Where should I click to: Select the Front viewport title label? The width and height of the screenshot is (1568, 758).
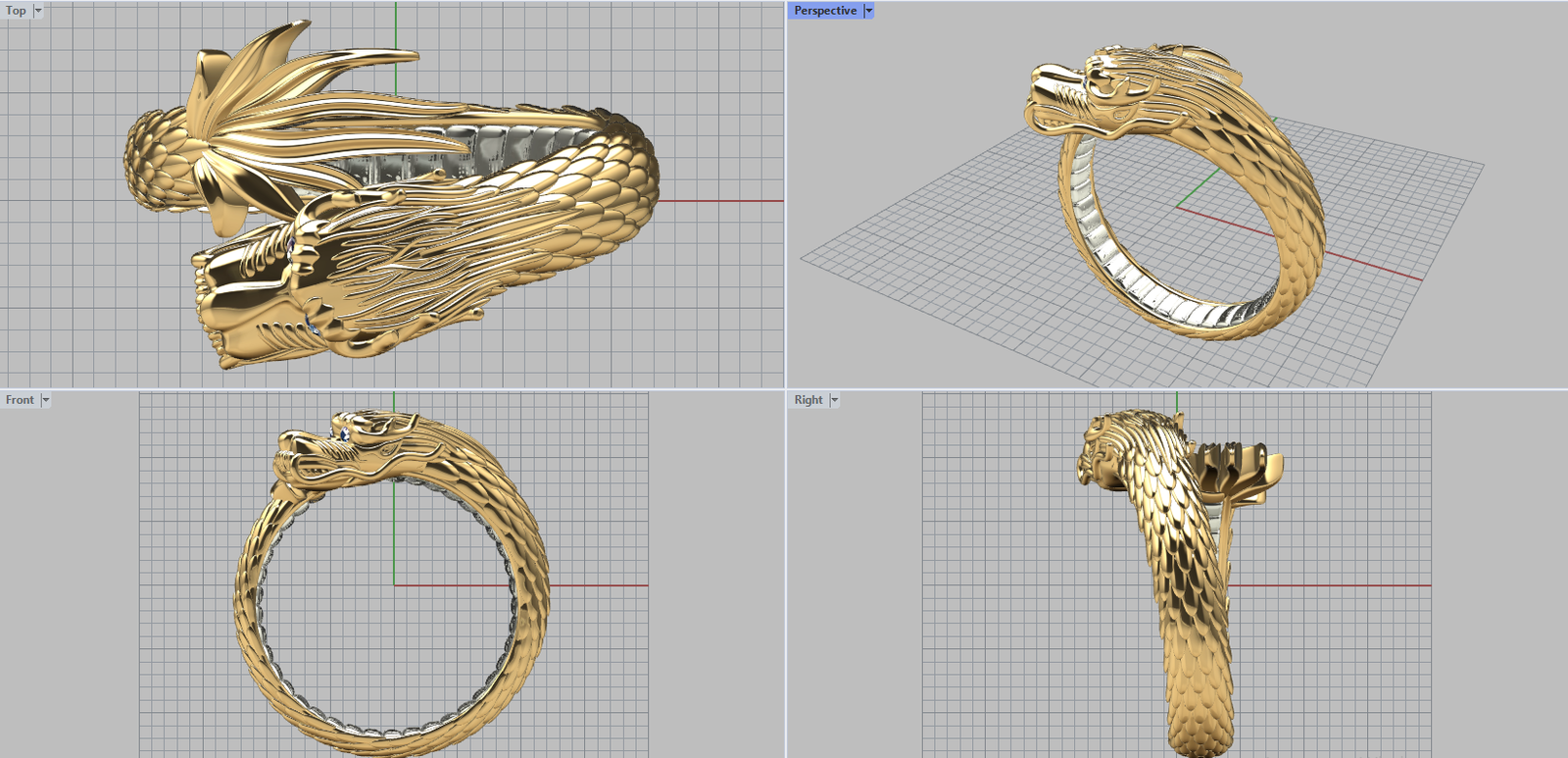coord(20,400)
